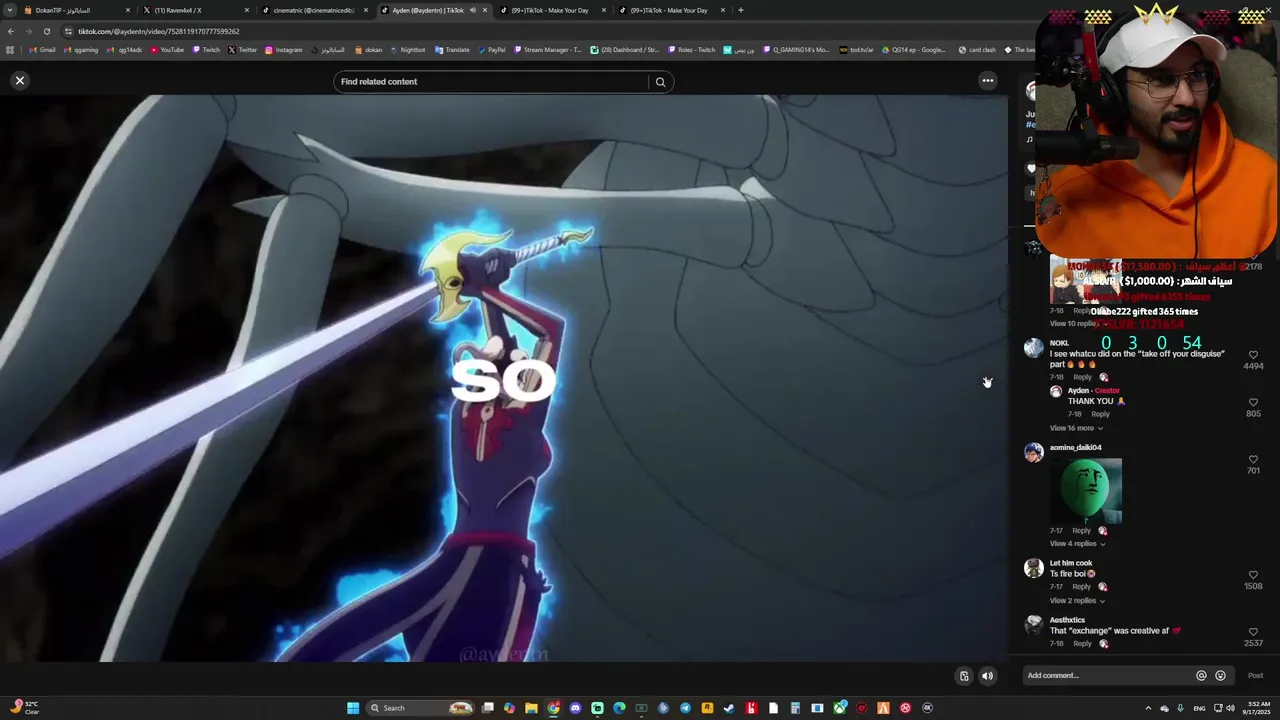
Task: Open the PayPal bookmark
Action: 492,50
